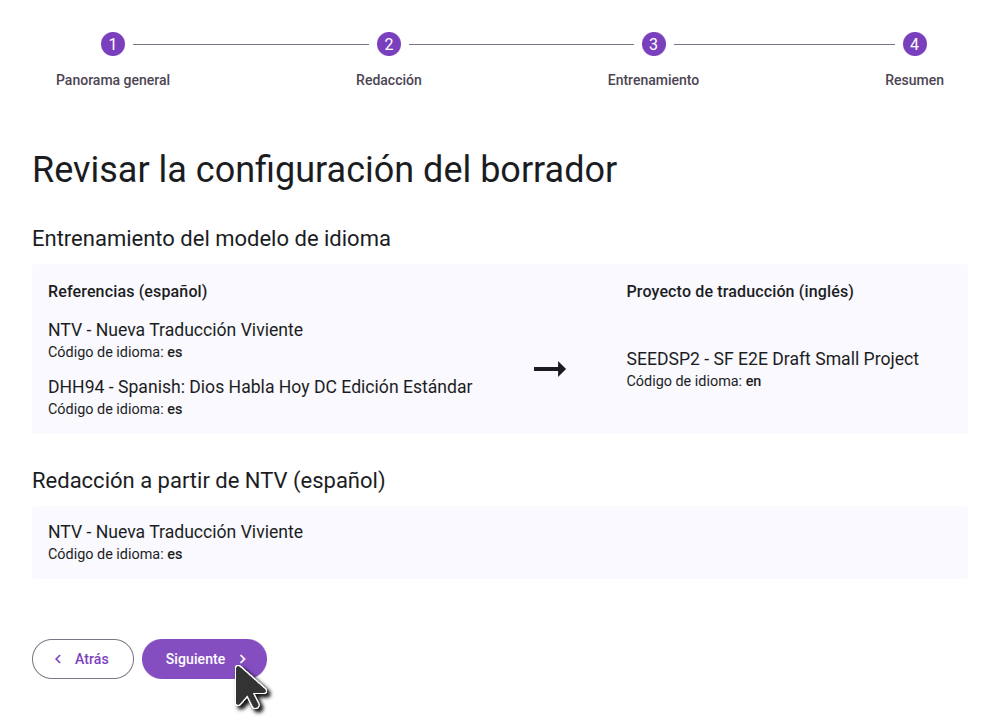The width and height of the screenshot is (1000, 721).
Task: Click the left chevron in Atrás button
Action: [58, 659]
